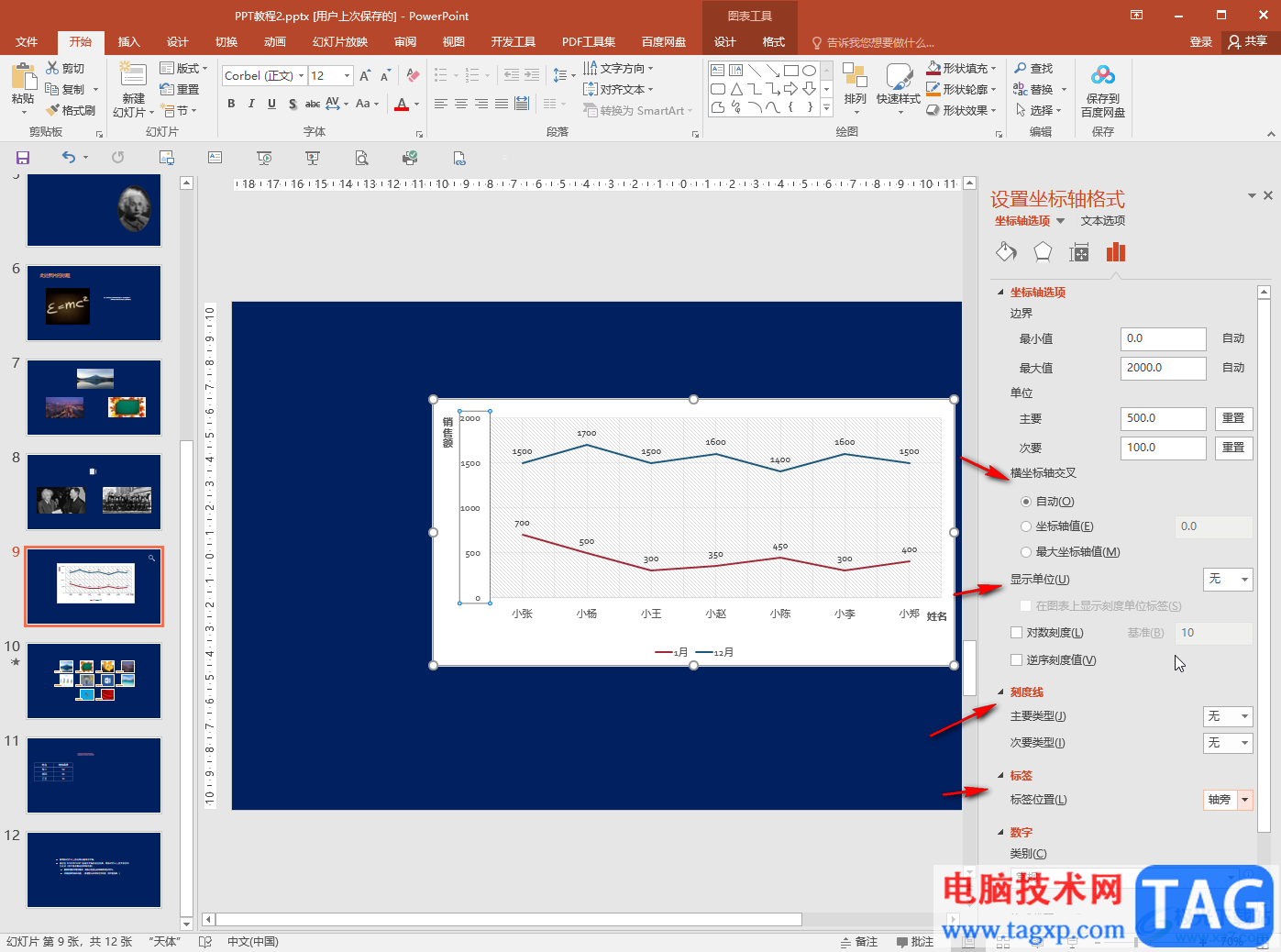Switch to the 幻灯片放映 ribbon tab
1281x952 pixels.
tap(340, 42)
